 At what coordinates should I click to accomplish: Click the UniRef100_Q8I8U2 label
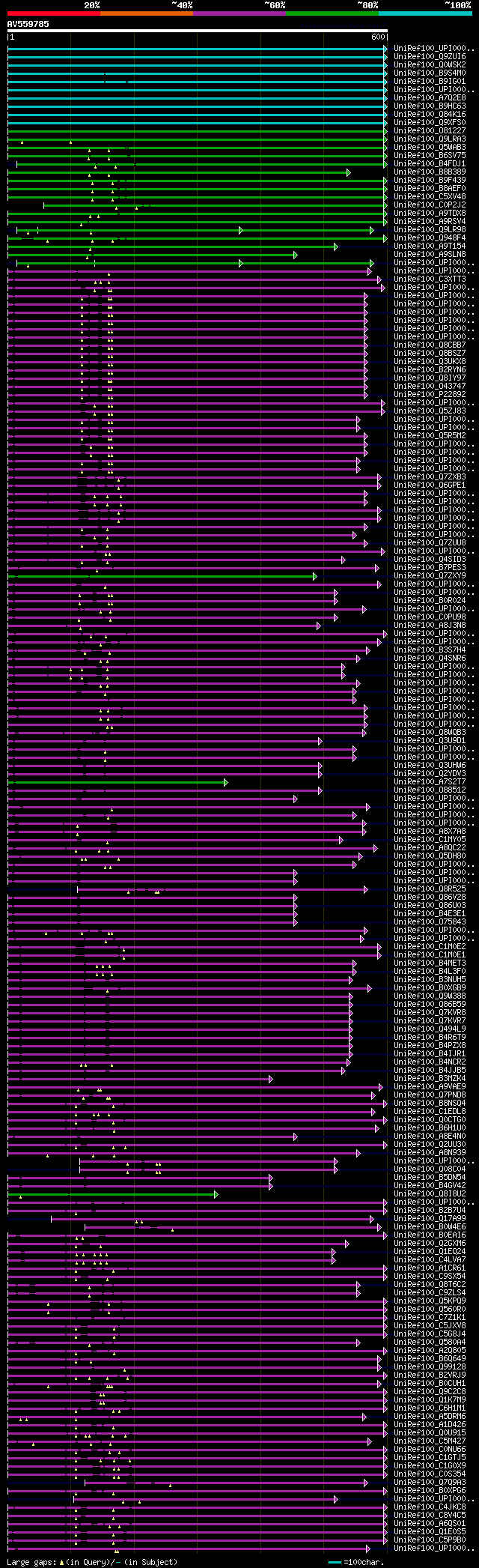pos(430,1194)
